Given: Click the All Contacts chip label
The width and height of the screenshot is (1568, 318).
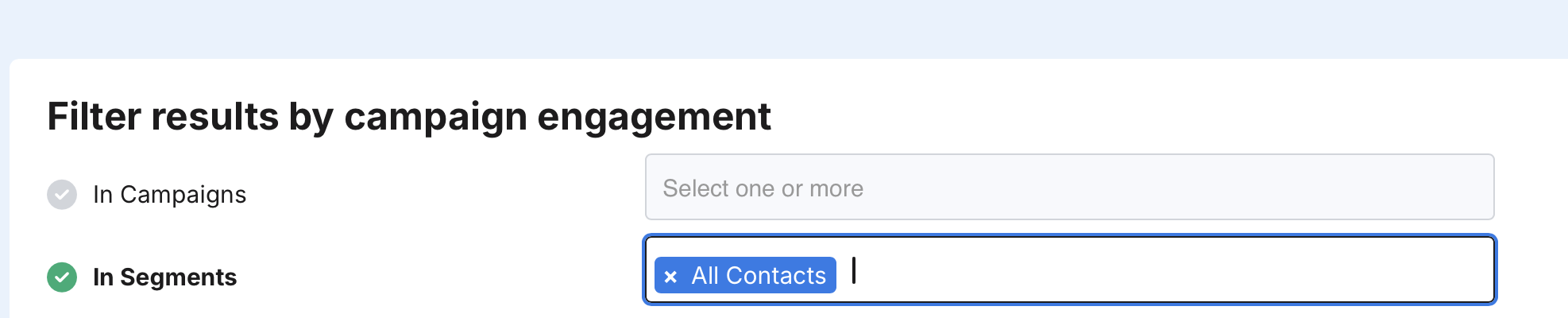Looking at the screenshot, I should [759, 276].
